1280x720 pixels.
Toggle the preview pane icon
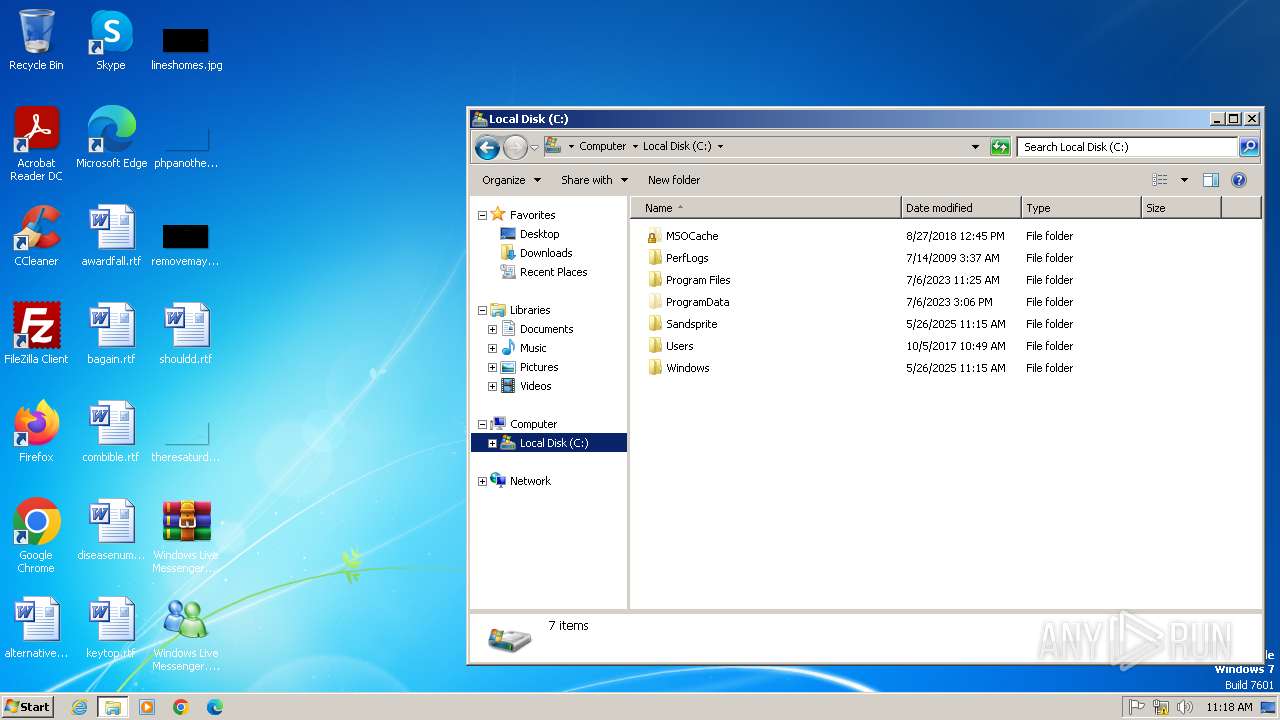click(1211, 180)
